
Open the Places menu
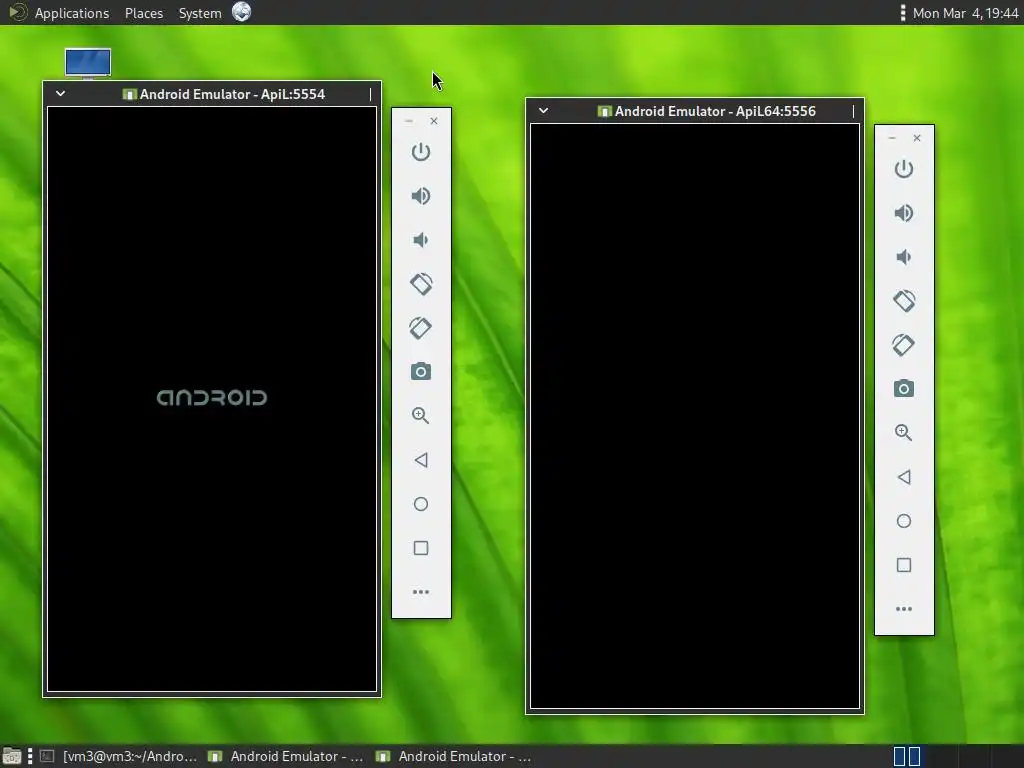coord(144,13)
